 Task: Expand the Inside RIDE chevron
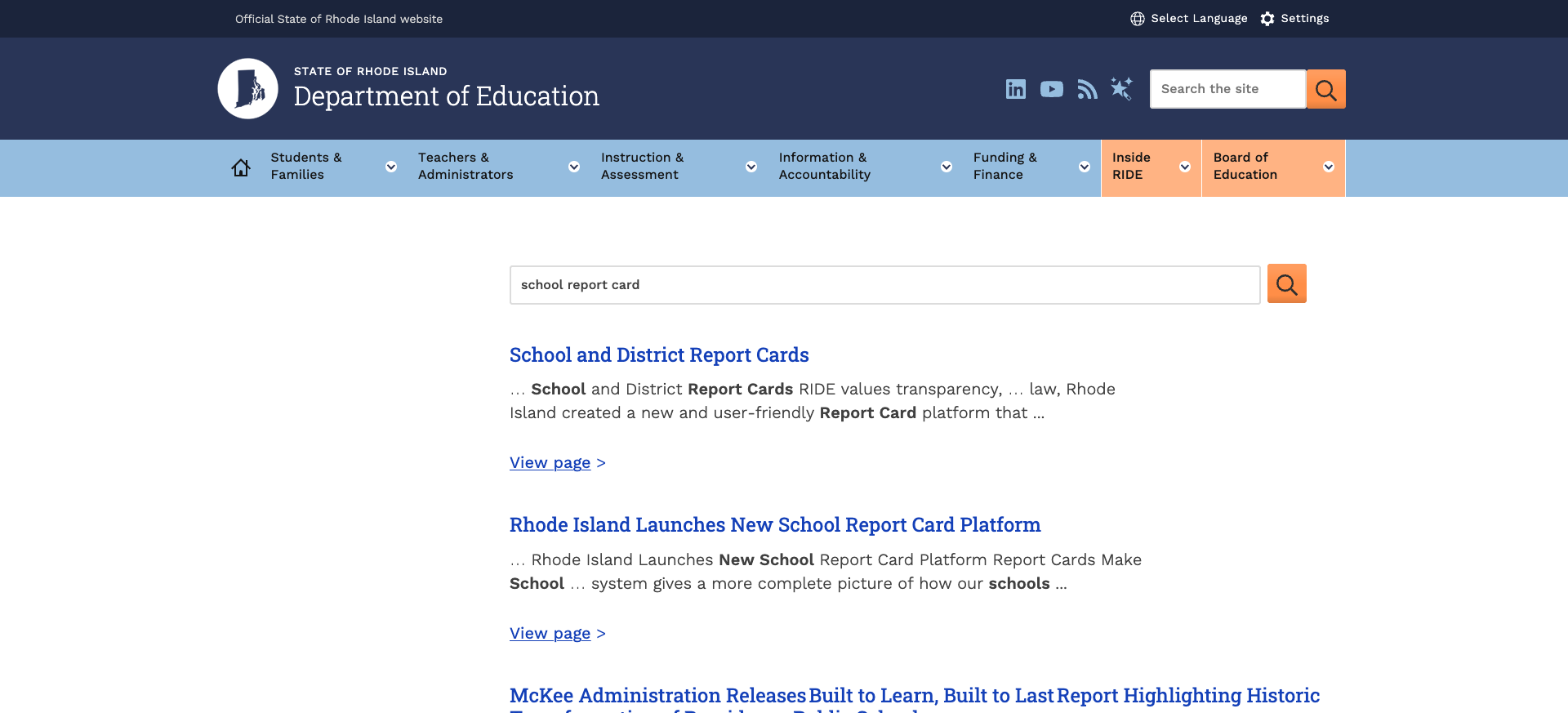[x=1185, y=167]
